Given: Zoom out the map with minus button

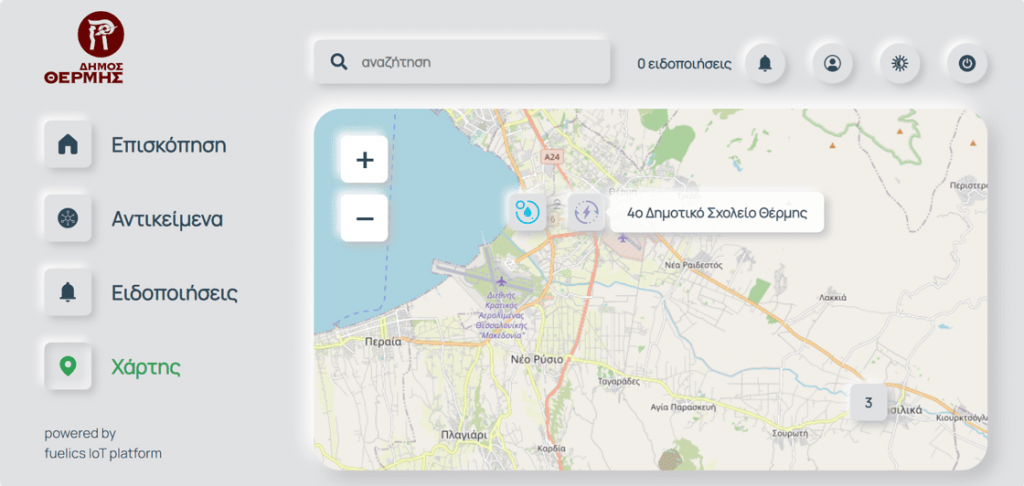Looking at the screenshot, I should 365,218.
